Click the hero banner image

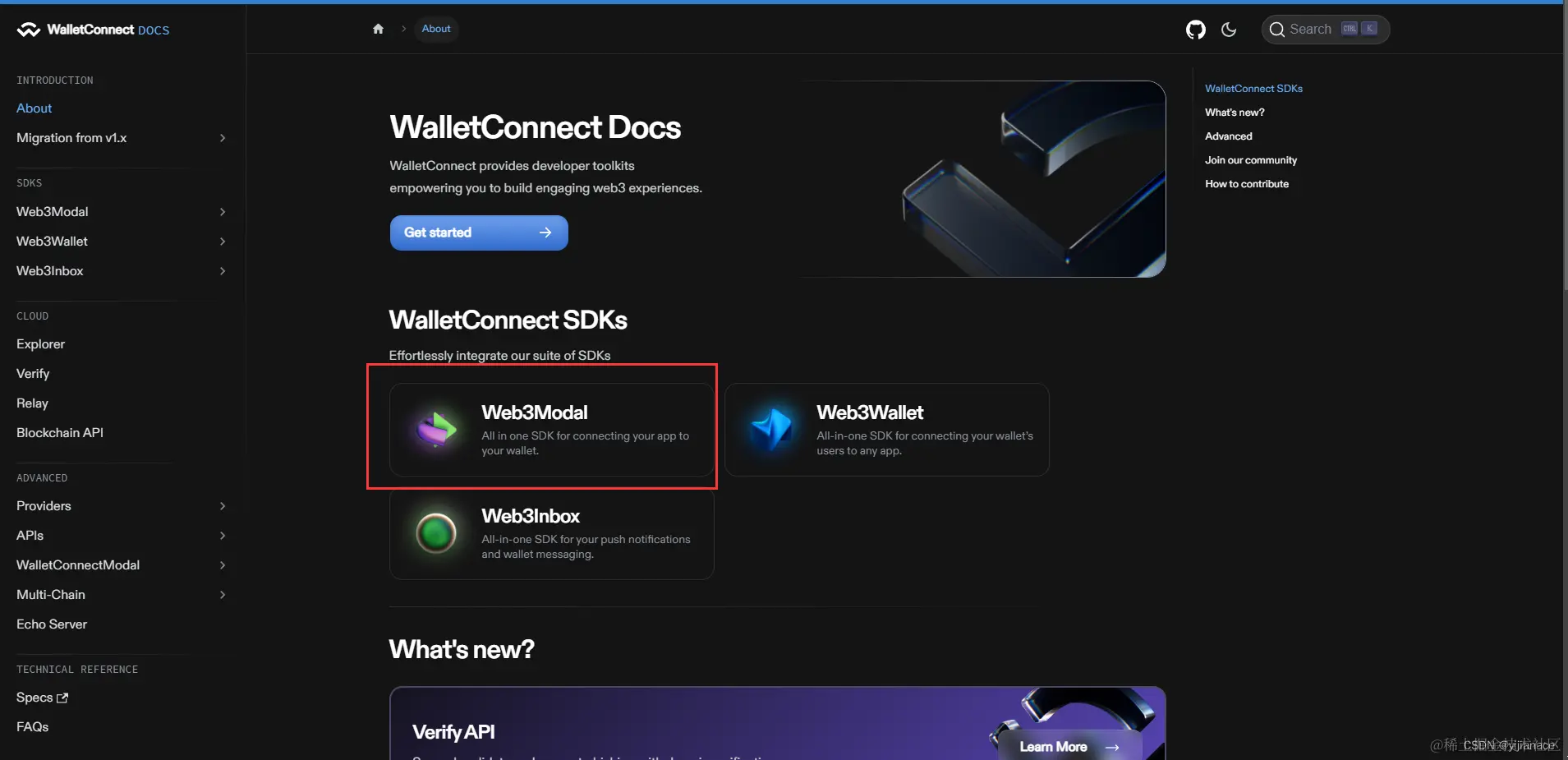coord(983,179)
